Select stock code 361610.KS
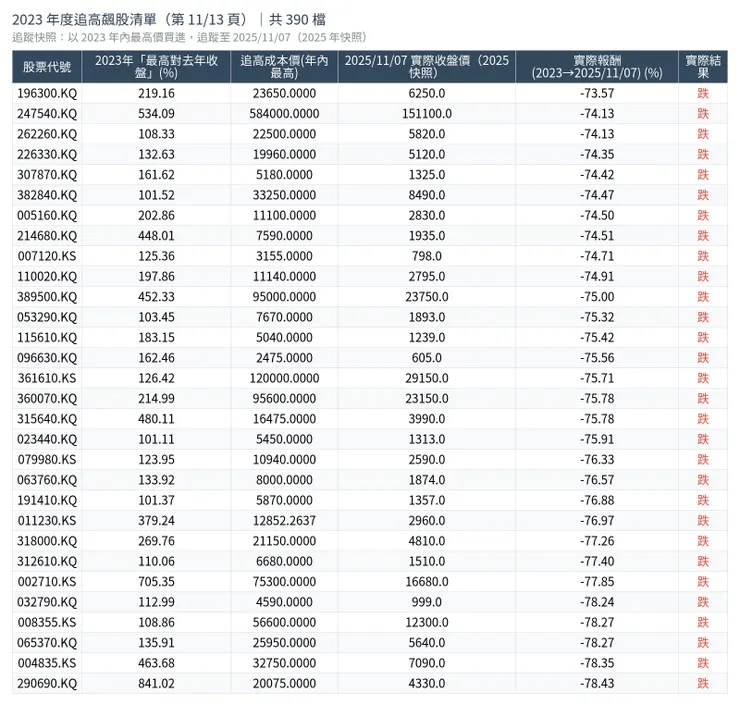The image size is (740, 706). (47, 378)
